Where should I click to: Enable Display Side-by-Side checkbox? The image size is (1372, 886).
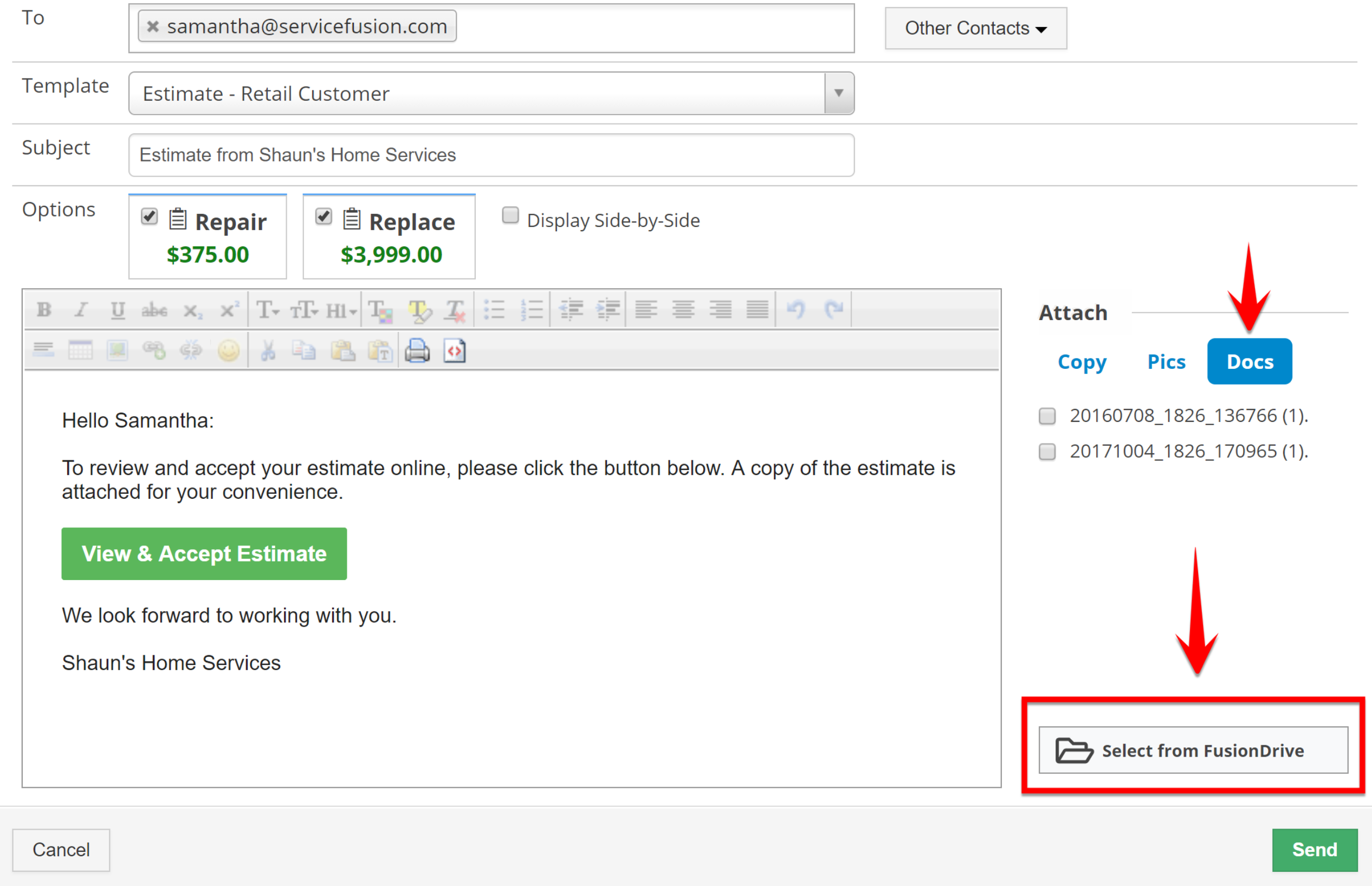click(x=510, y=215)
